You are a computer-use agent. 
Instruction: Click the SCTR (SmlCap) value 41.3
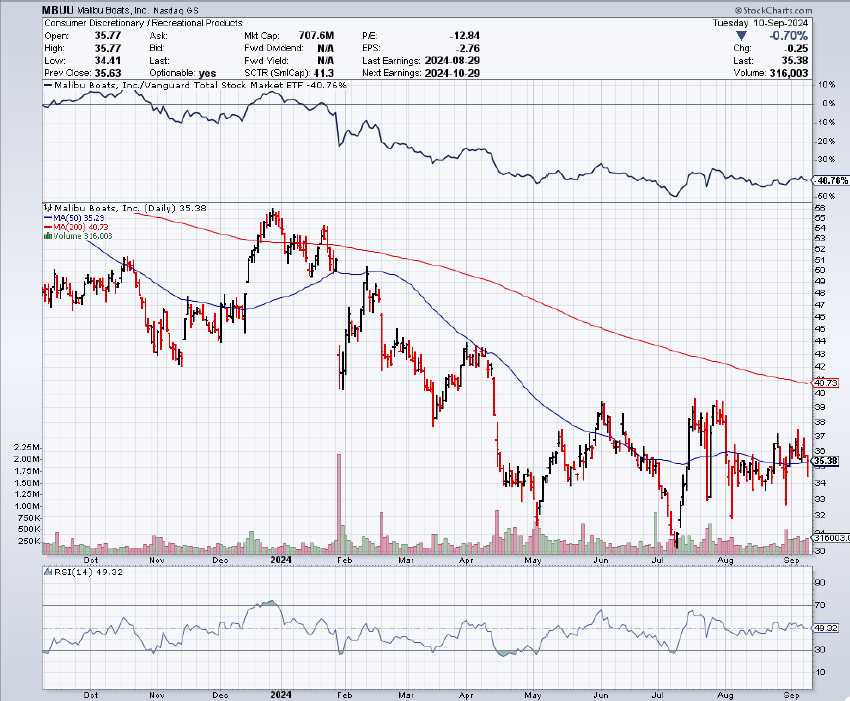tap(324, 73)
